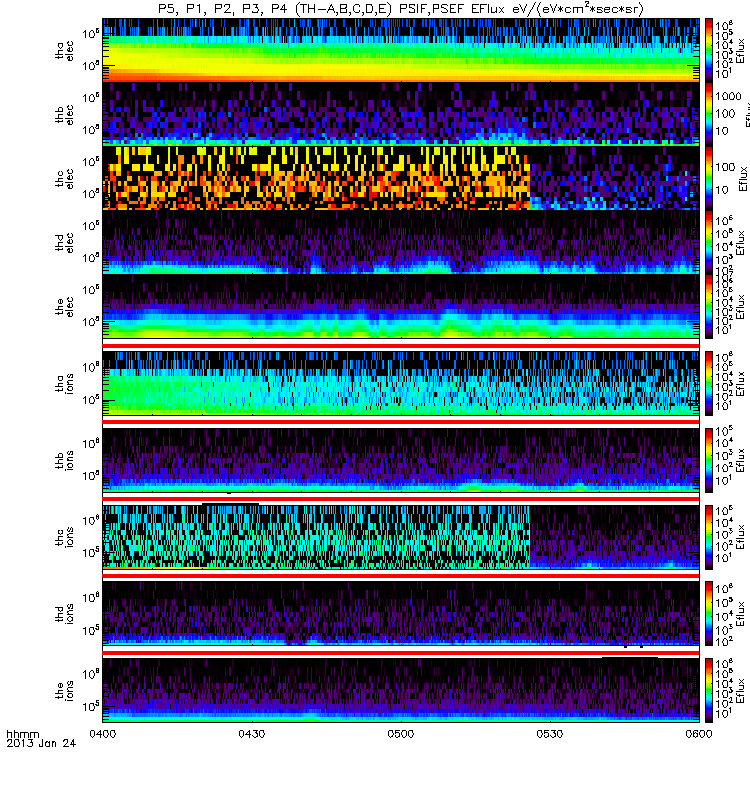Click inside the thd electron spectrogram panel

pyautogui.click(x=401, y=242)
